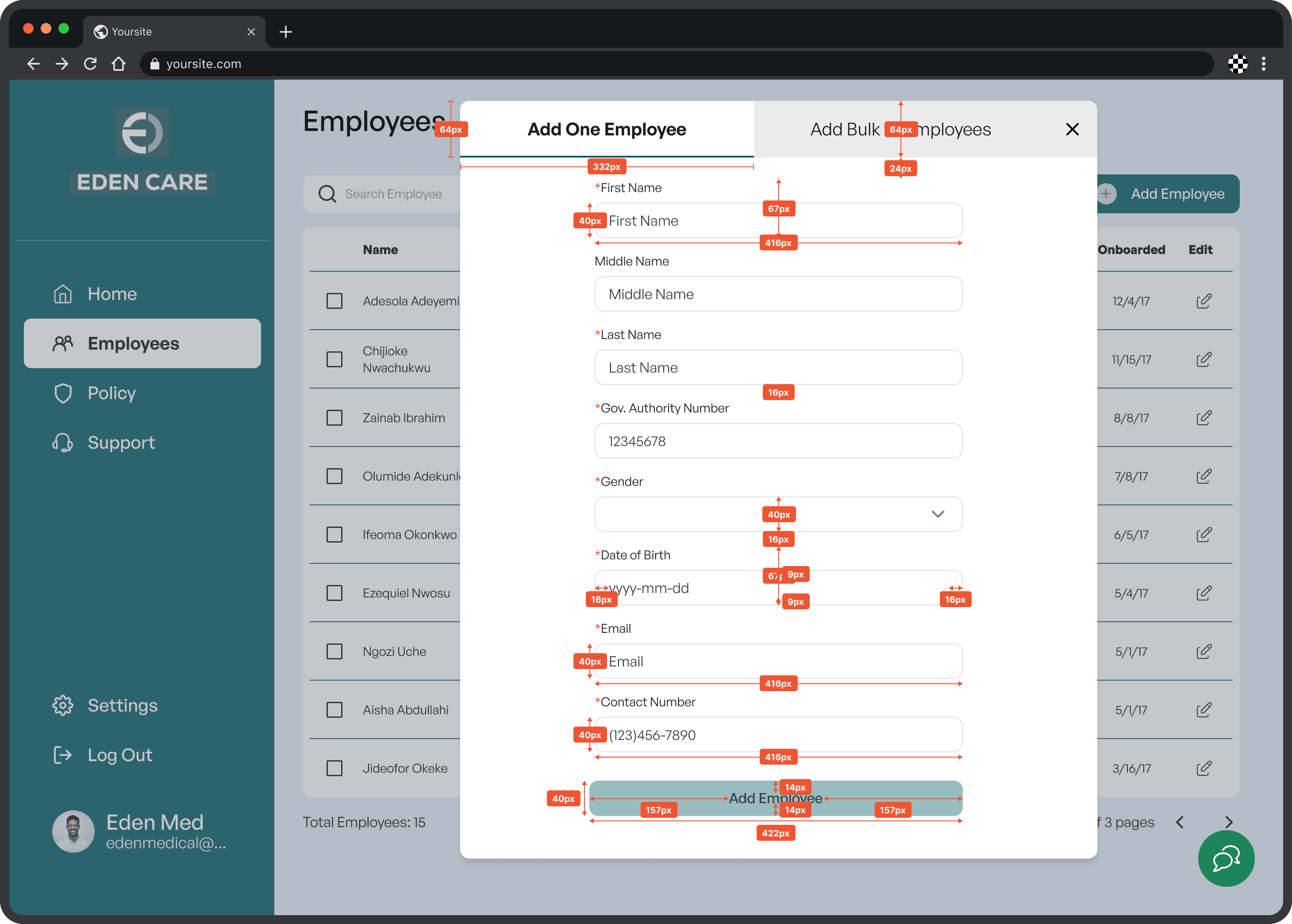Click the Name column header

(381, 250)
